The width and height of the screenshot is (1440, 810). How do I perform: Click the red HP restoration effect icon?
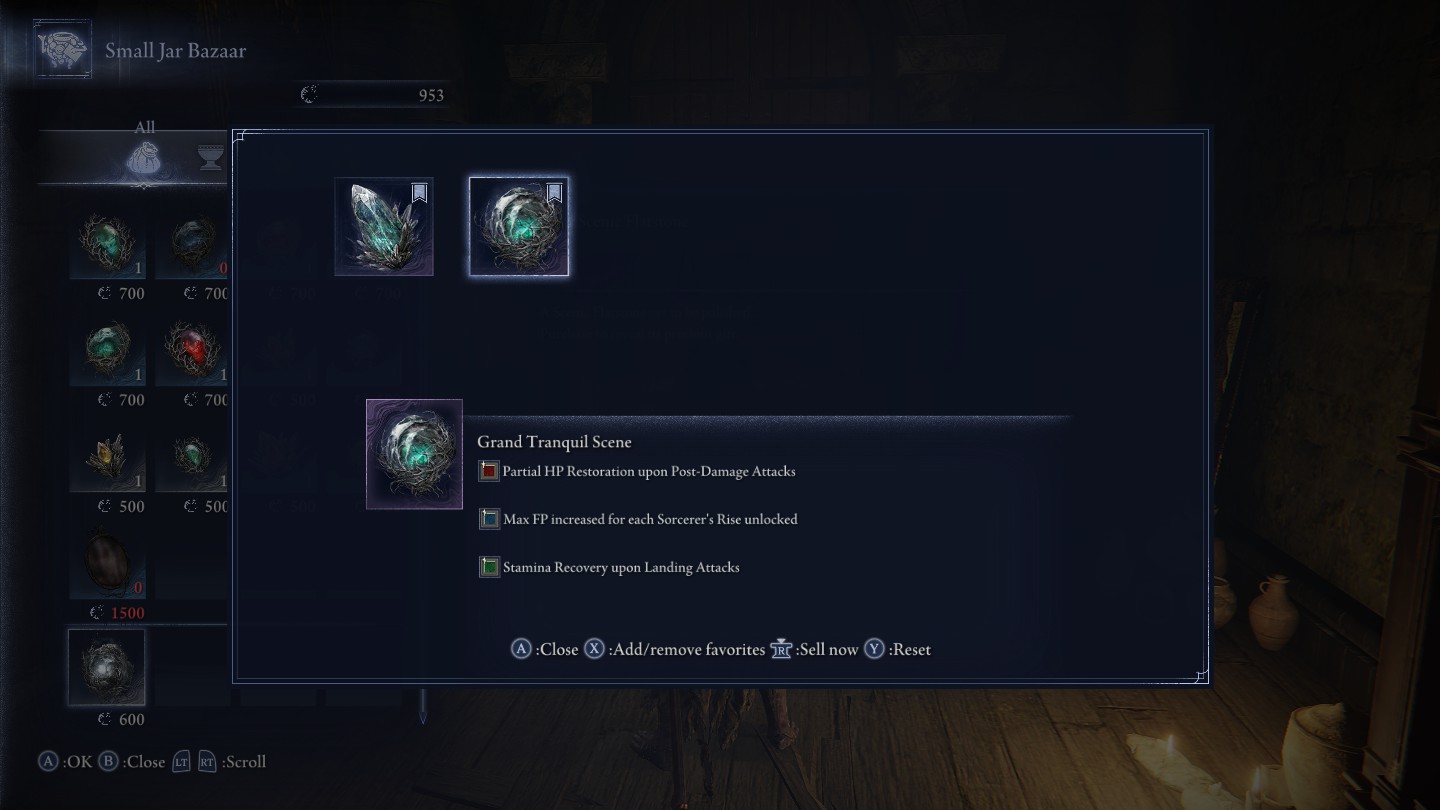(489, 471)
